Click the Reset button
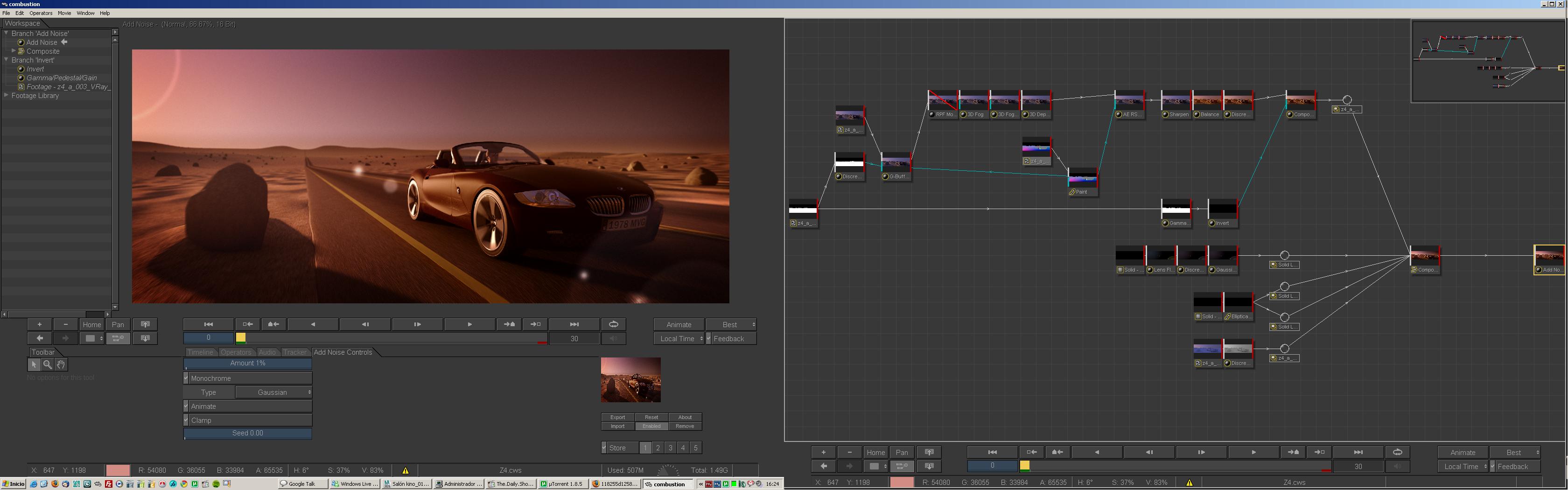This screenshot has height=490, width=1568. click(651, 418)
